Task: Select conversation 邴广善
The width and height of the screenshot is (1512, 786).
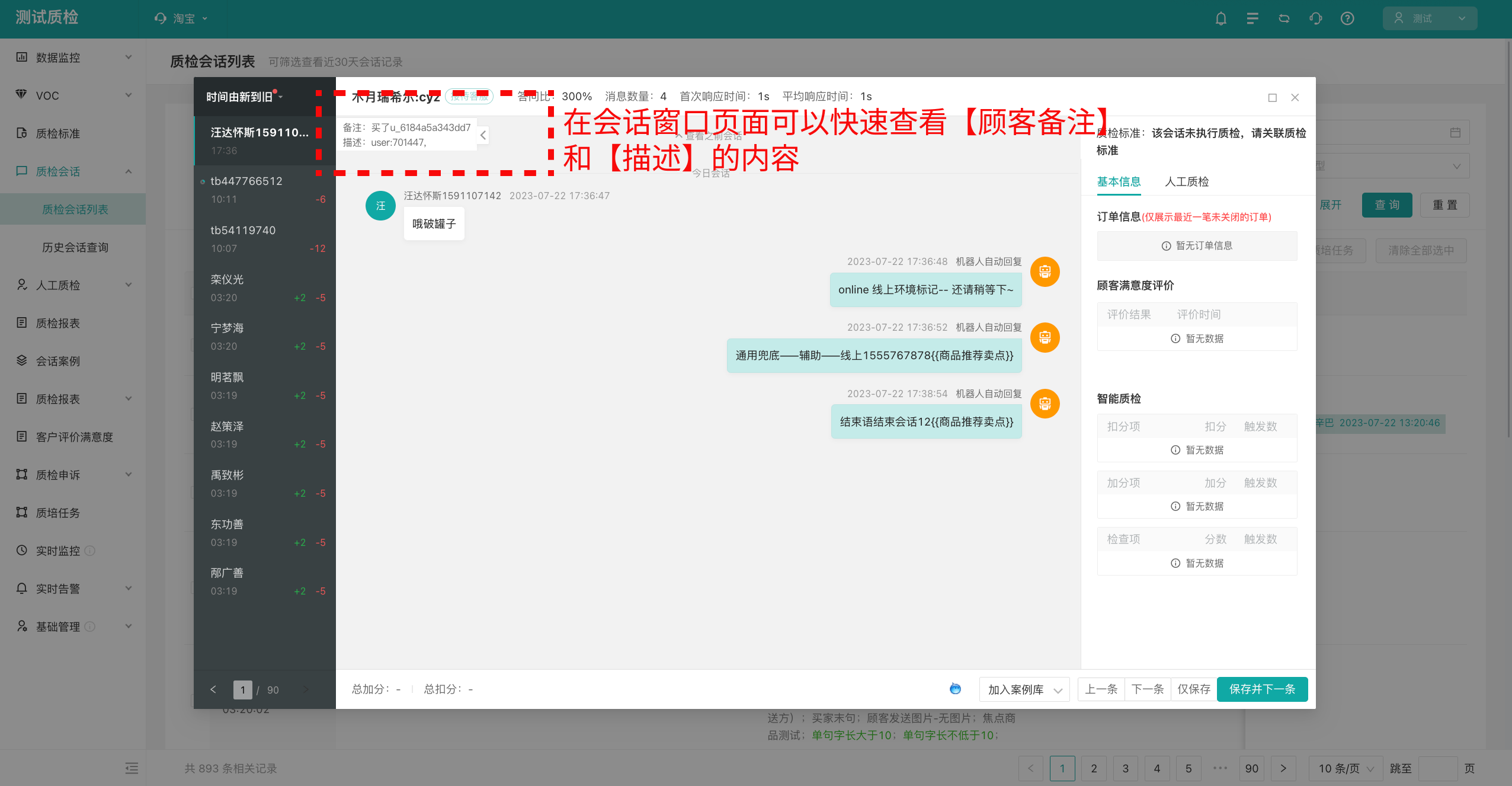Action: (x=265, y=581)
